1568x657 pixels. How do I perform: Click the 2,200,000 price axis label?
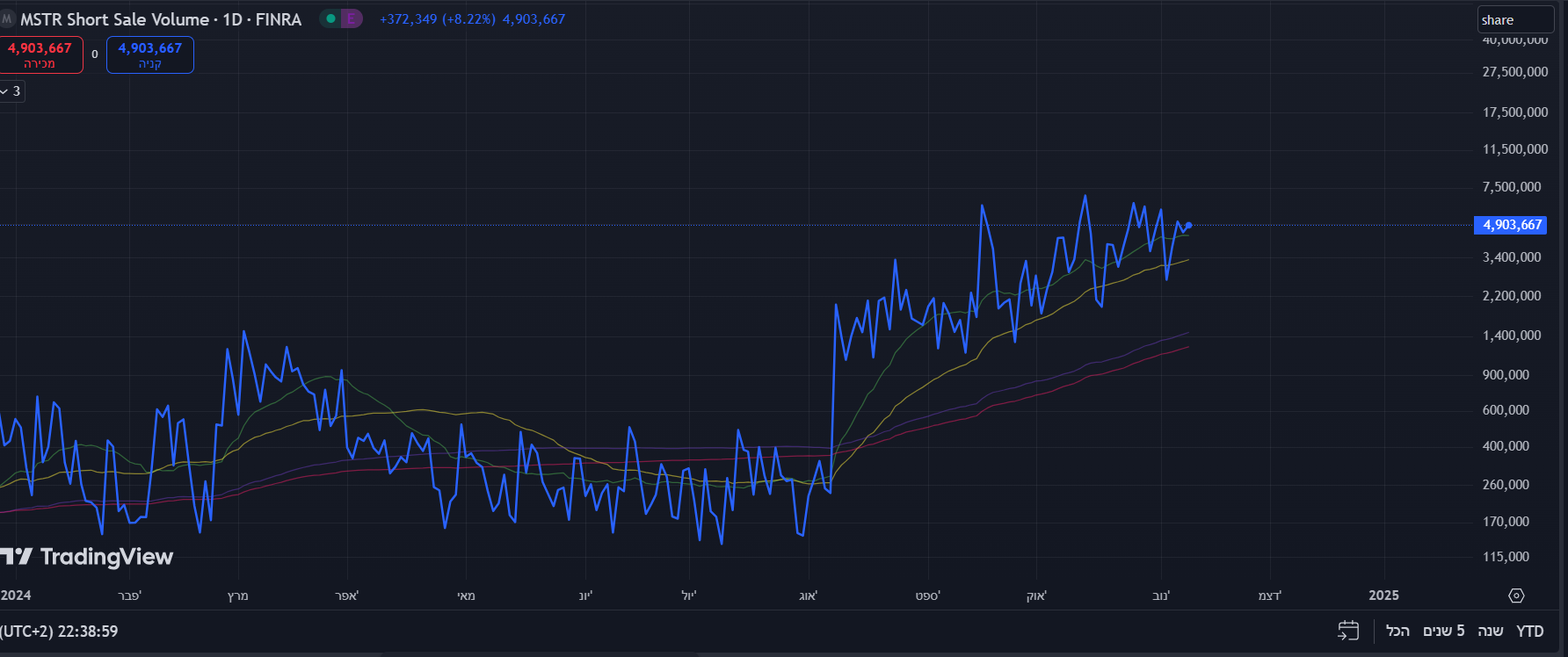click(1512, 296)
